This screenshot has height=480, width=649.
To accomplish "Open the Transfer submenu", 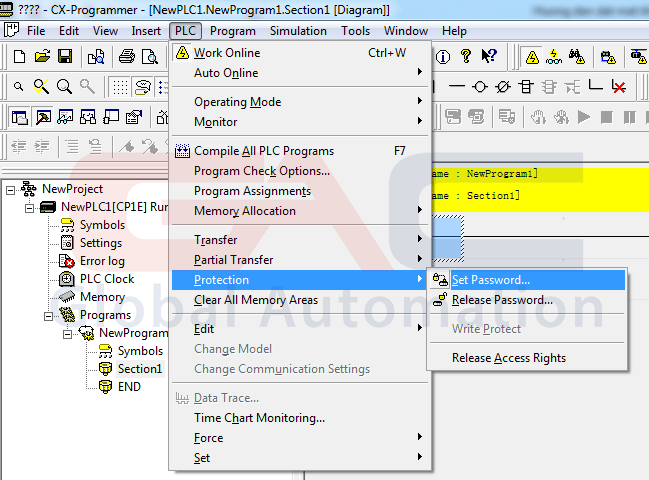I will [x=300, y=240].
